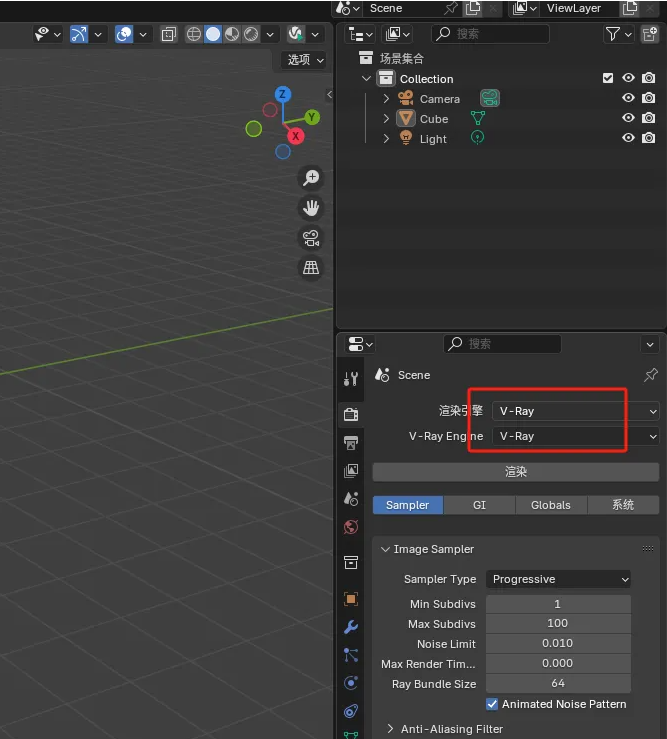Click the new scene icon beside Scene
The image size is (667, 739).
pyautogui.click(x=473, y=8)
